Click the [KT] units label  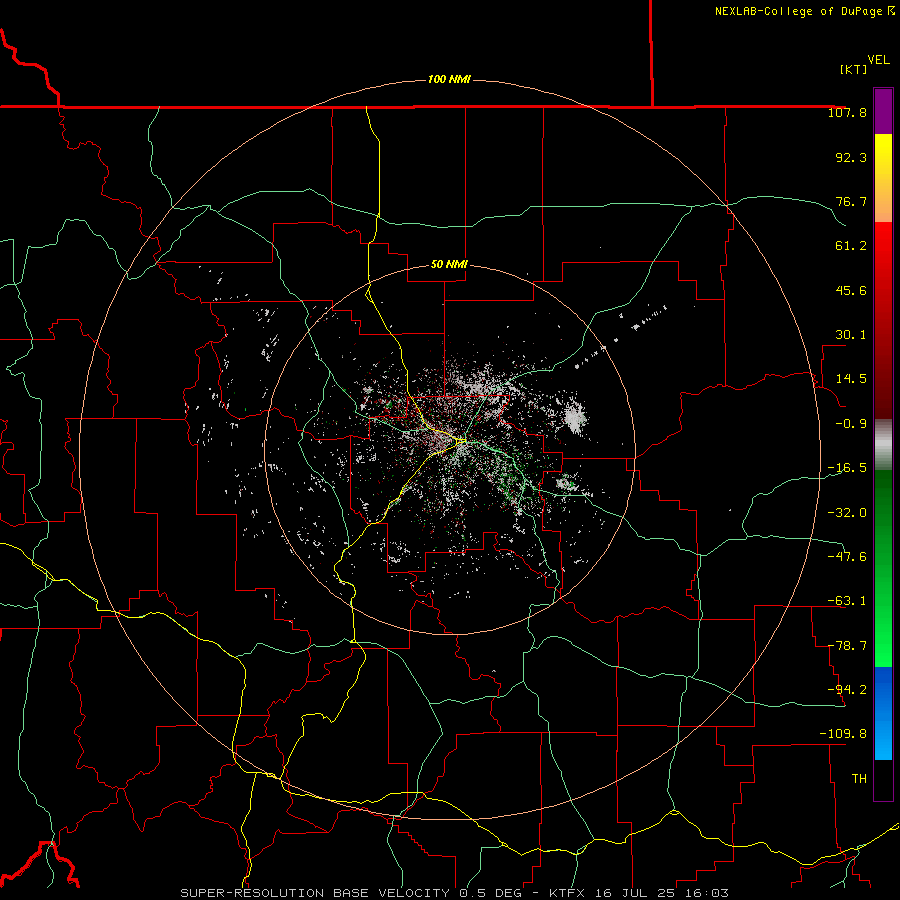tap(853, 69)
